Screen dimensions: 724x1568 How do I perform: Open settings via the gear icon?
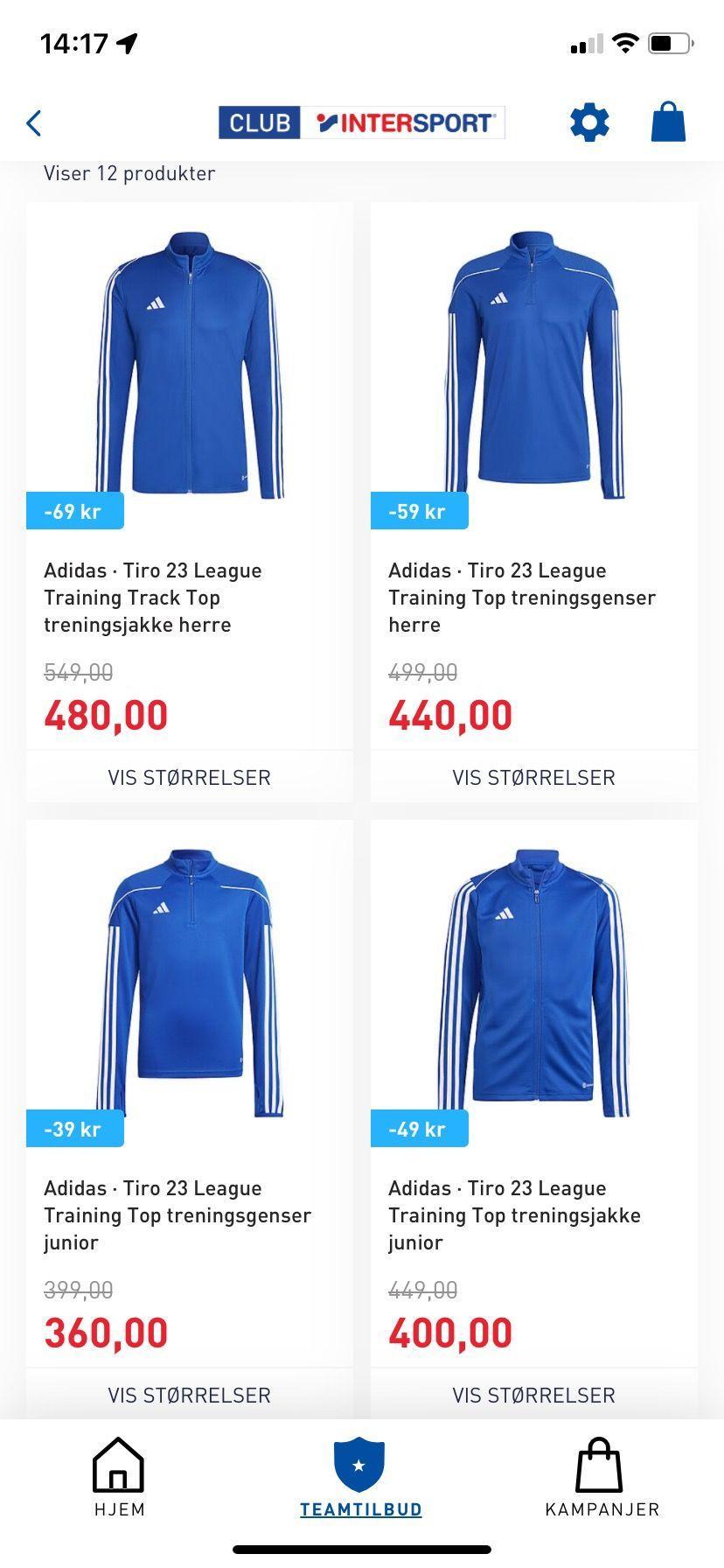click(589, 122)
